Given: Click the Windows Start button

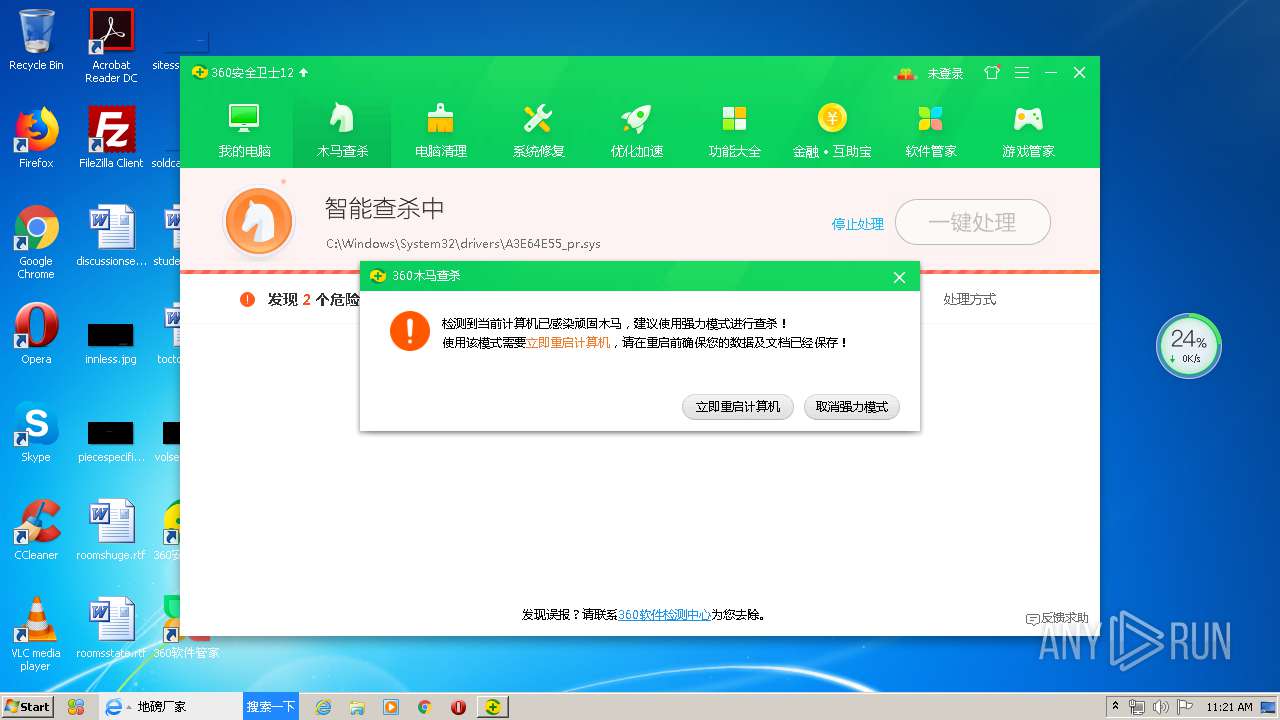Looking at the screenshot, I should 28,706.
